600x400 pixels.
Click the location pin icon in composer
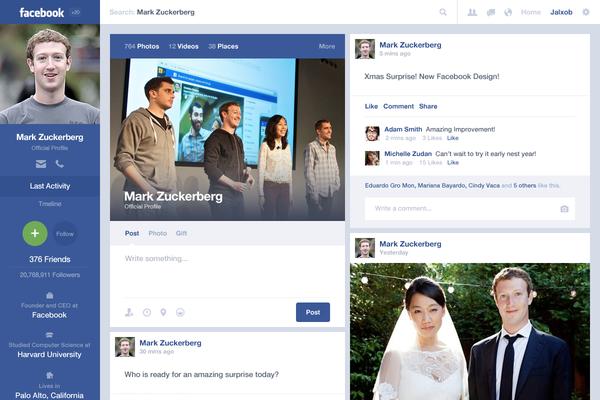tap(163, 312)
